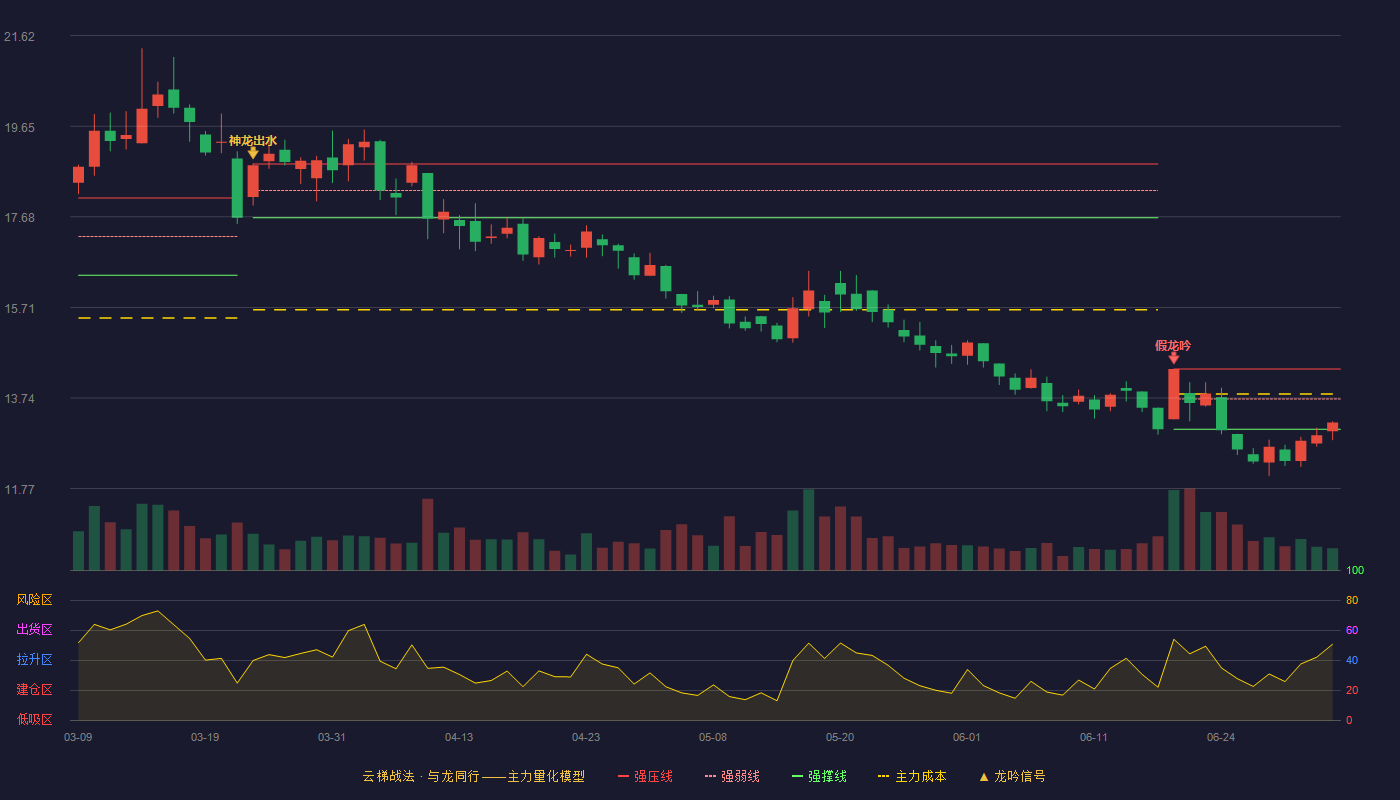Image resolution: width=1400 pixels, height=800 pixels.
Task: Toggle the 强弱线 legend entry
Action: pyautogui.click(x=732, y=776)
